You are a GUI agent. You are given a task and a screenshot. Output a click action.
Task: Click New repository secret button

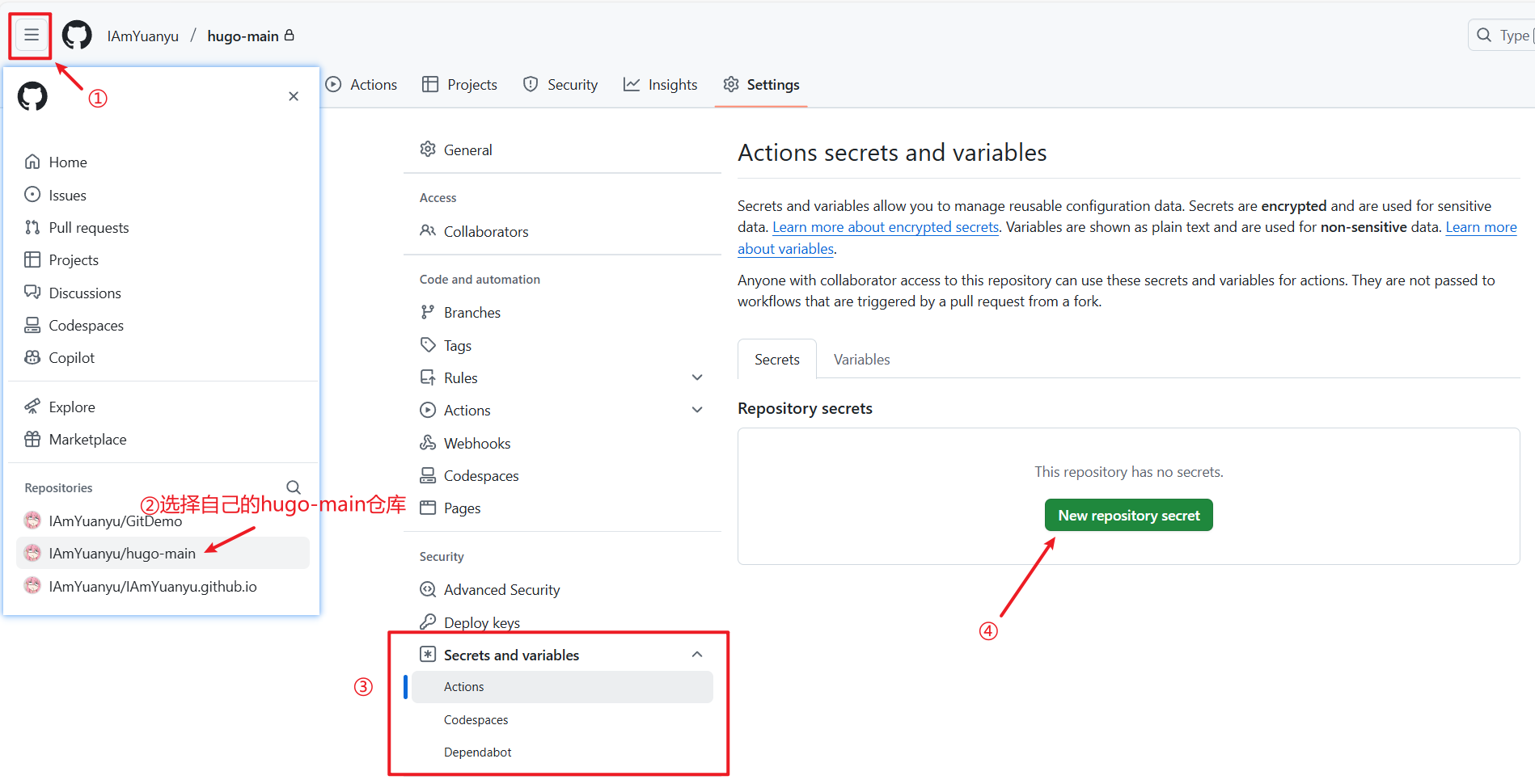[x=1128, y=516]
